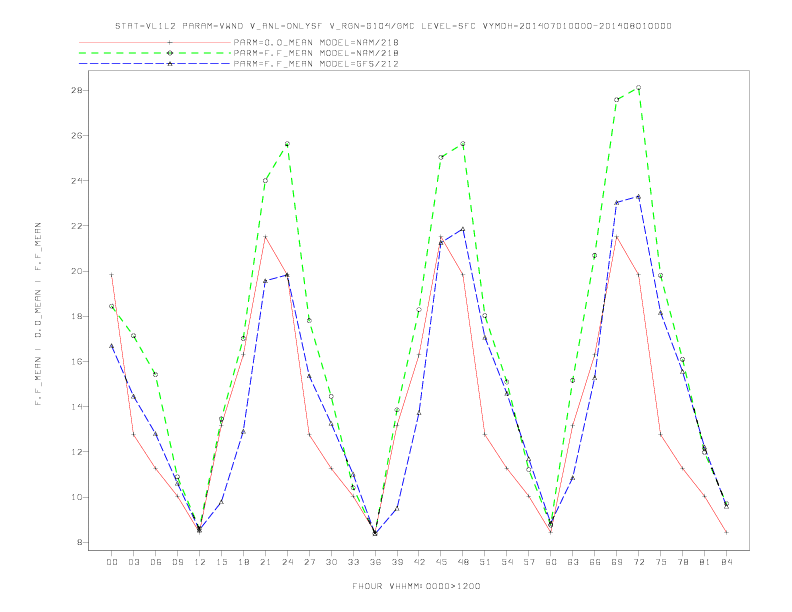Screen dimensions: 792x612
Task: Click x-axis tick label 06
Action: [x=156, y=562]
